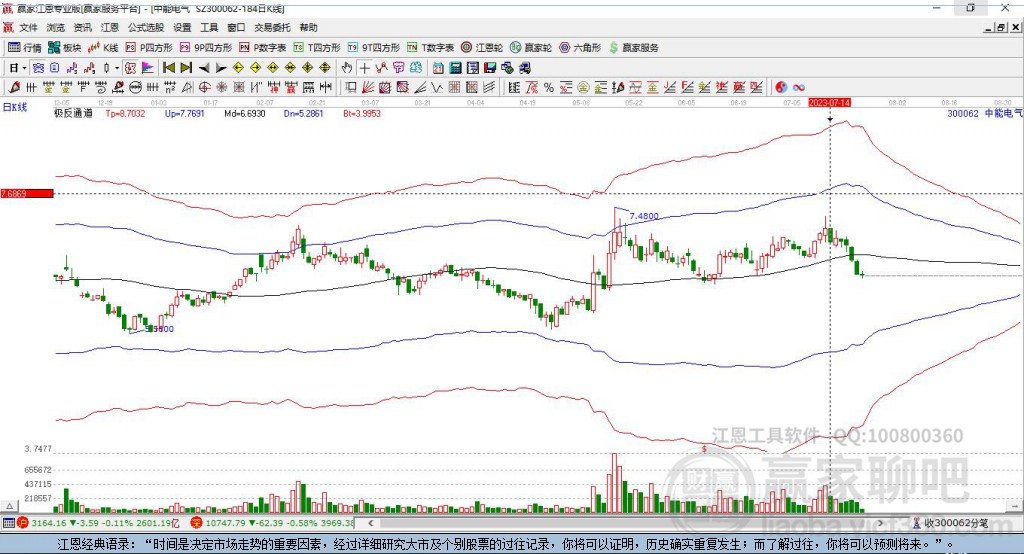Open the 9P四方形 tool
1024x554 pixels.
point(206,48)
